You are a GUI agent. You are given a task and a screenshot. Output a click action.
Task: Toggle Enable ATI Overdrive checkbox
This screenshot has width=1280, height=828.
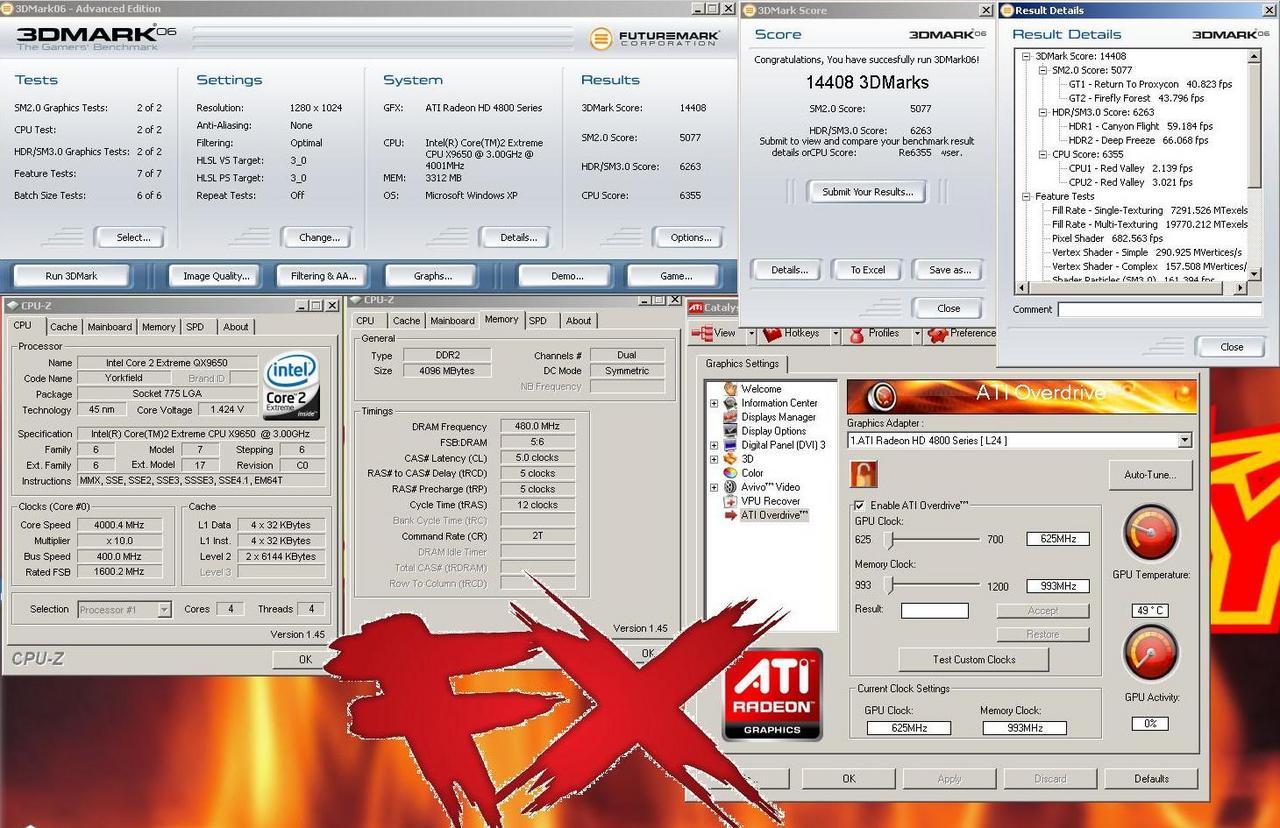(859, 506)
